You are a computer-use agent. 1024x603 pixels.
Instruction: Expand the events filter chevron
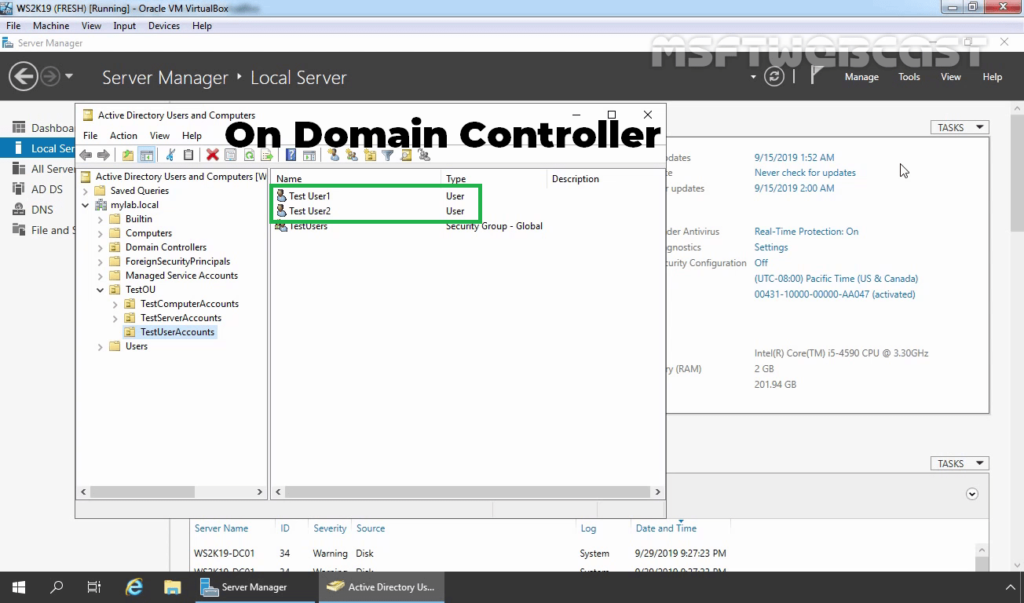[x=972, y=494]
